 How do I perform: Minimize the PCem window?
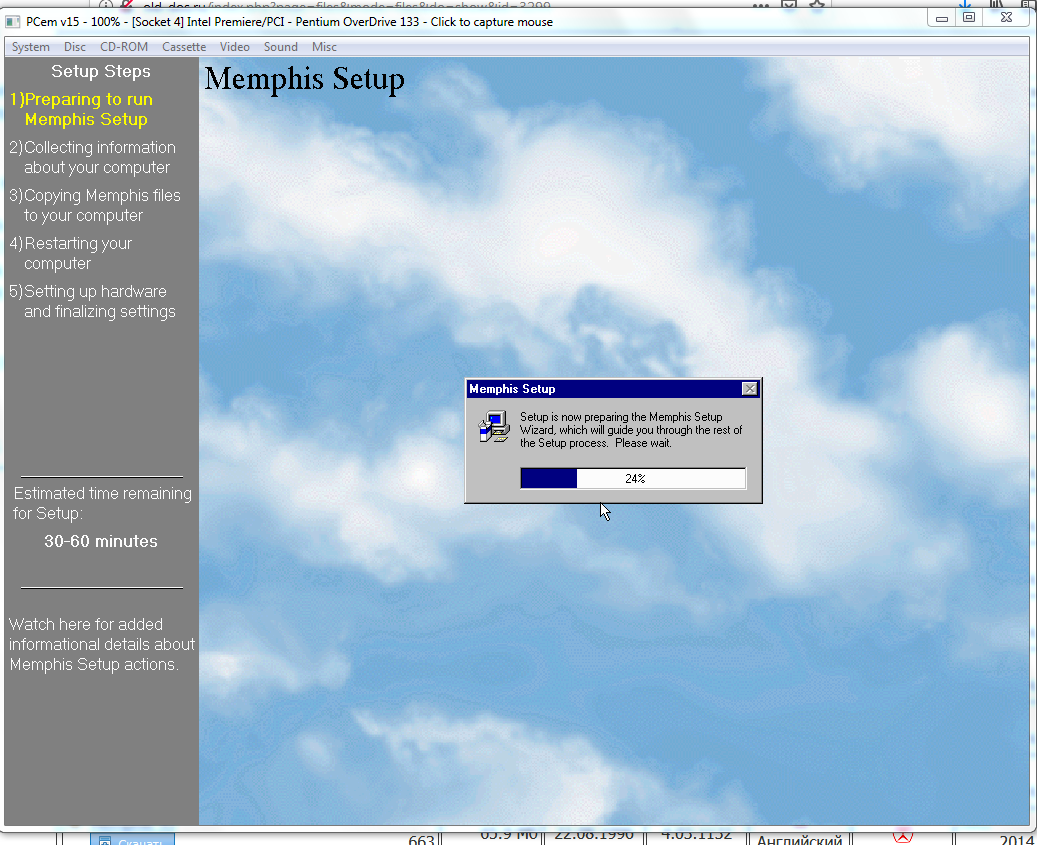942,19
